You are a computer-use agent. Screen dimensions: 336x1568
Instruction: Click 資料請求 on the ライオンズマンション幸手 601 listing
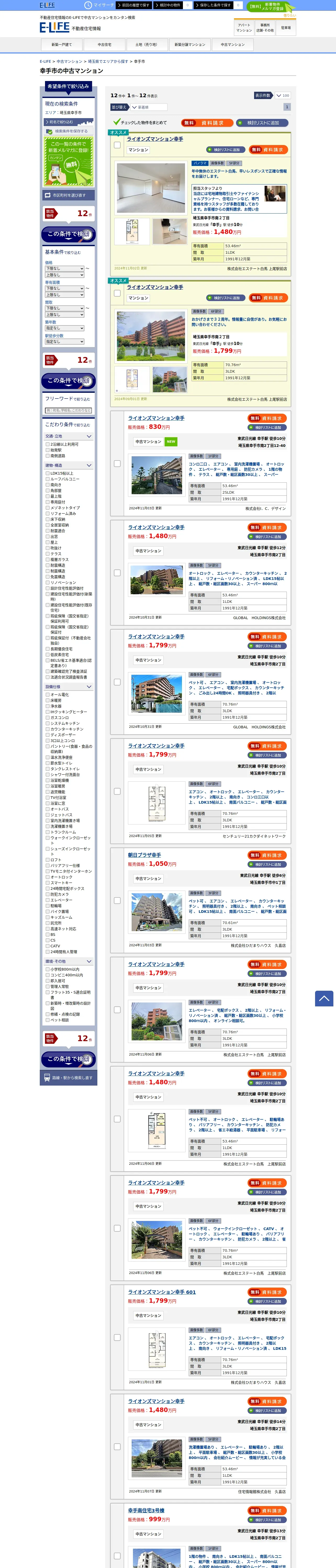(x=268, y=1292)
